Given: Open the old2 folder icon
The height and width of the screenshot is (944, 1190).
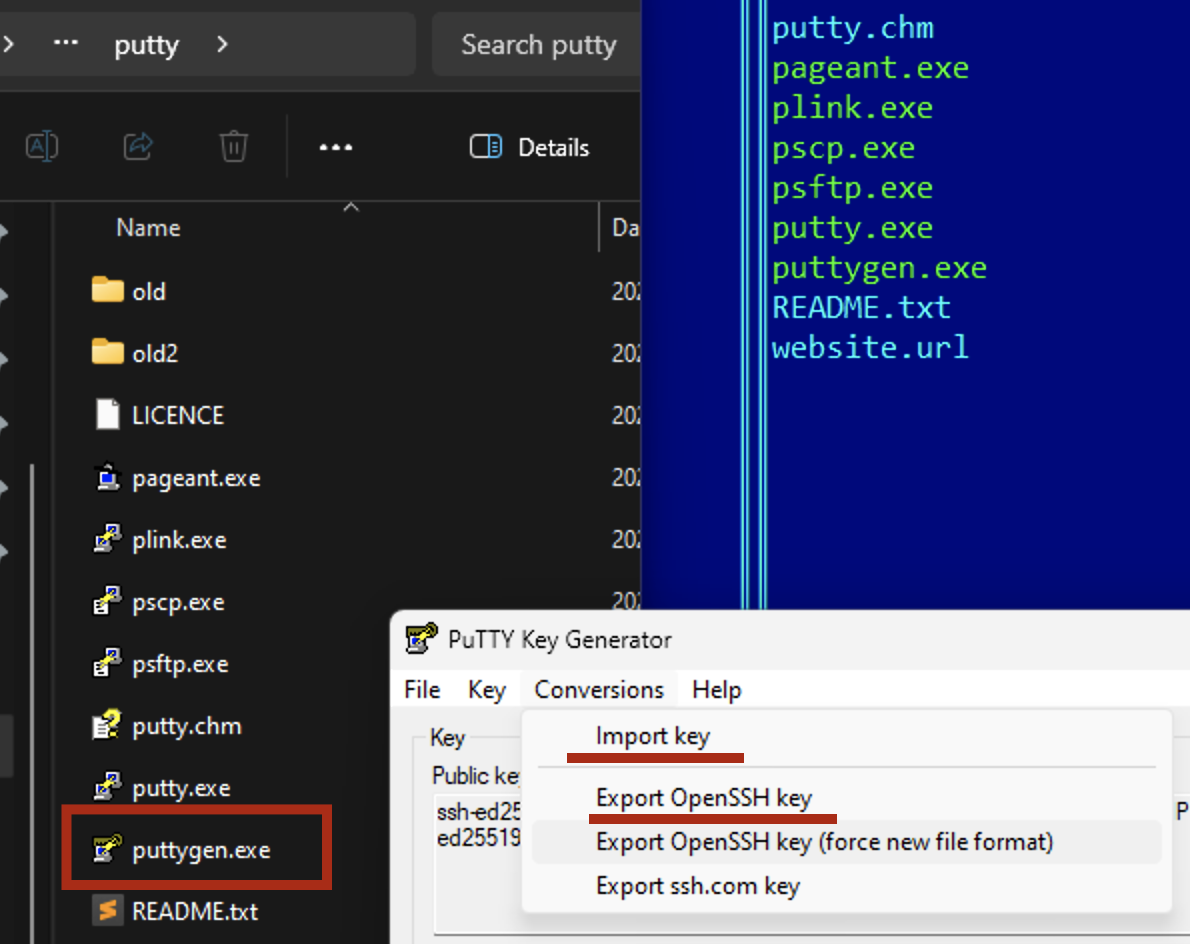Looking at the screenshot, I should [x=107, y=353].
